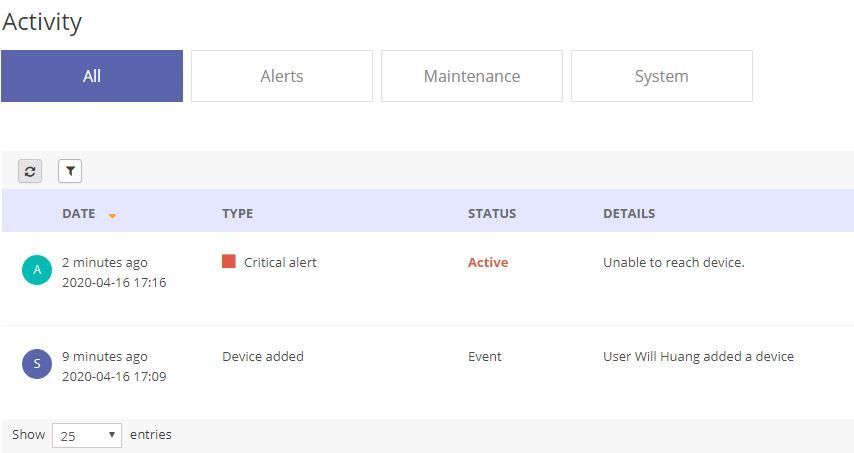
Task: Open the activity filter options
Action: (x=70, y=172)
